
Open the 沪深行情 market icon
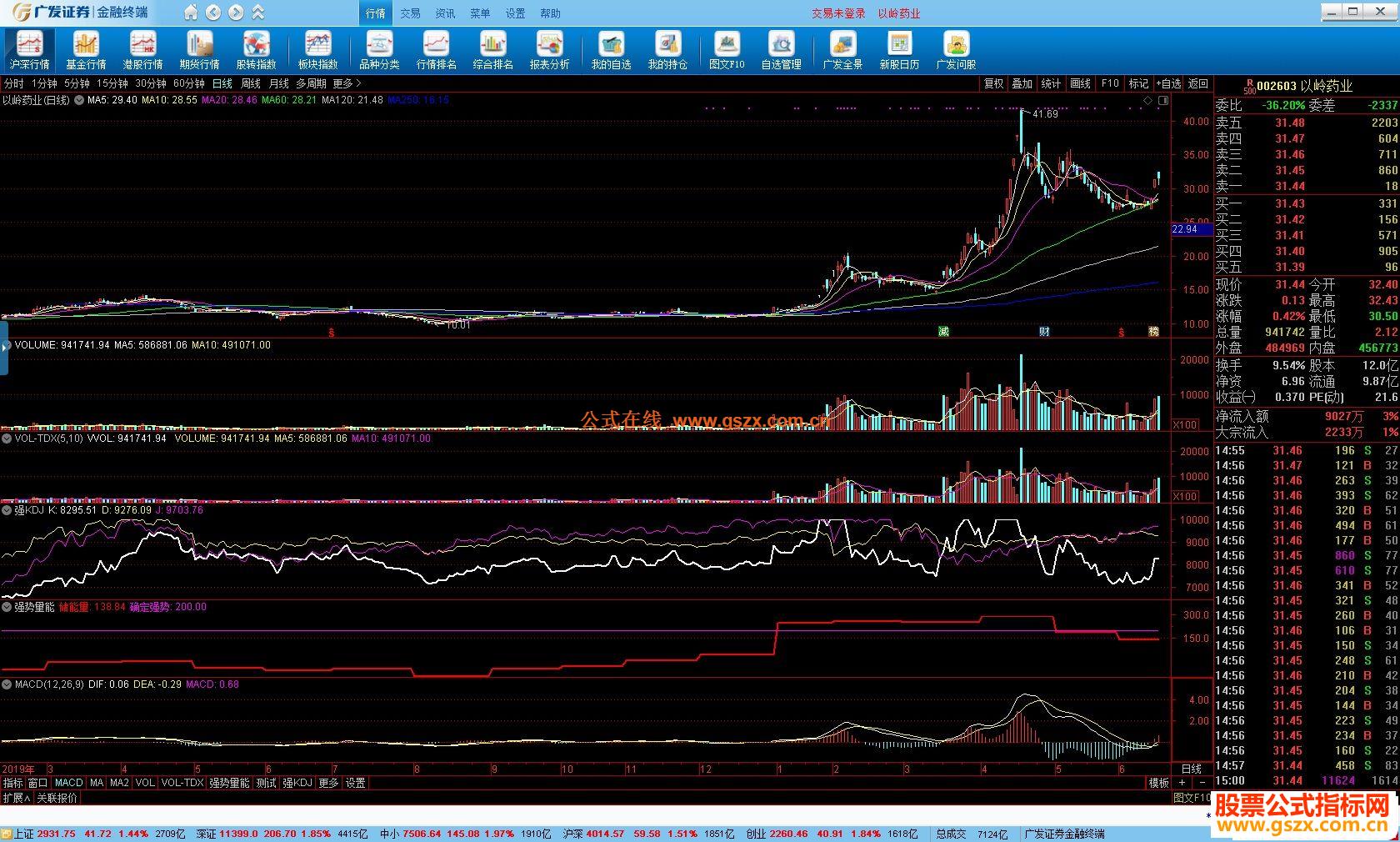click(29, 50)
